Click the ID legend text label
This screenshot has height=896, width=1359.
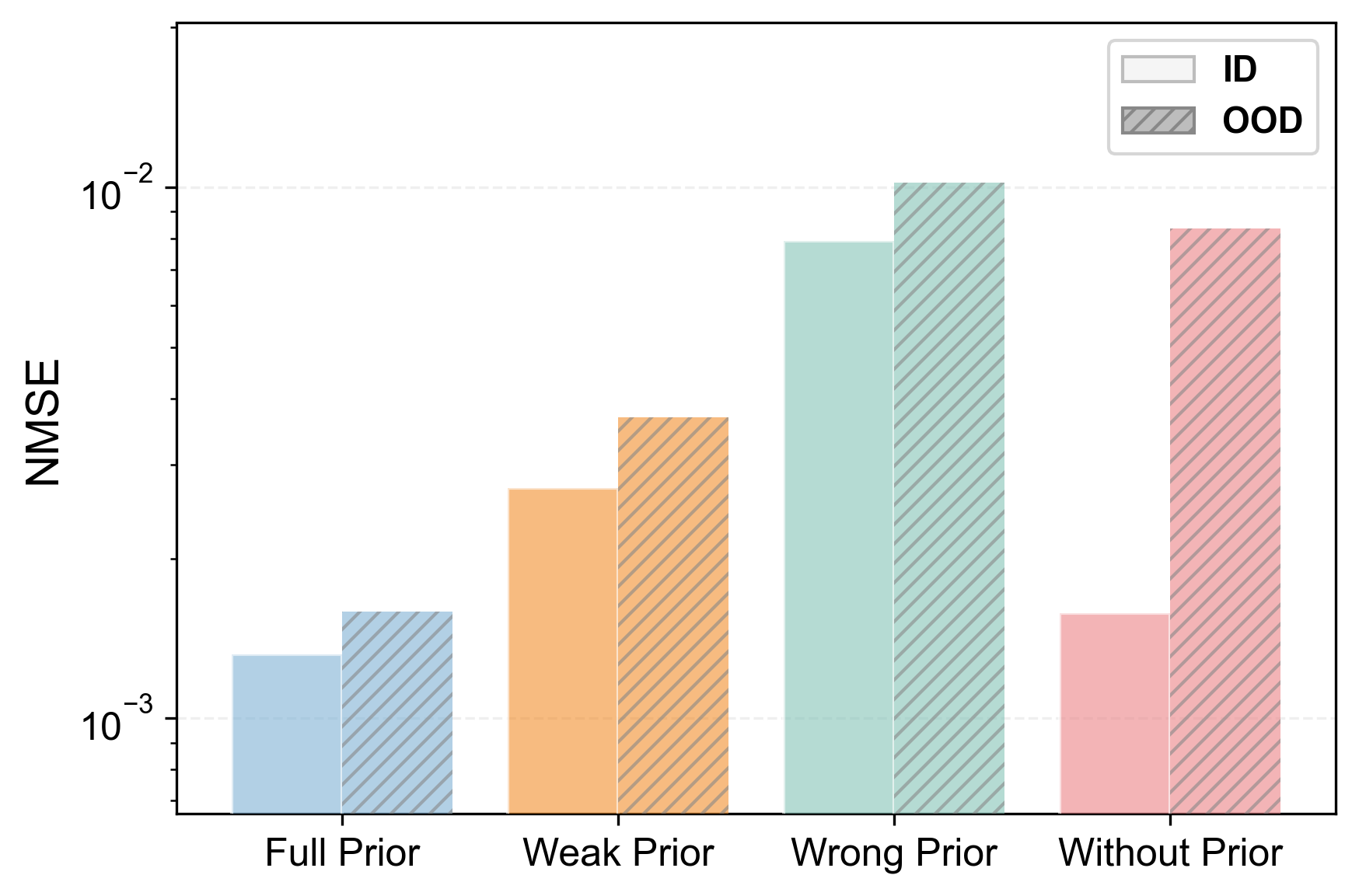coord(1239,69)
